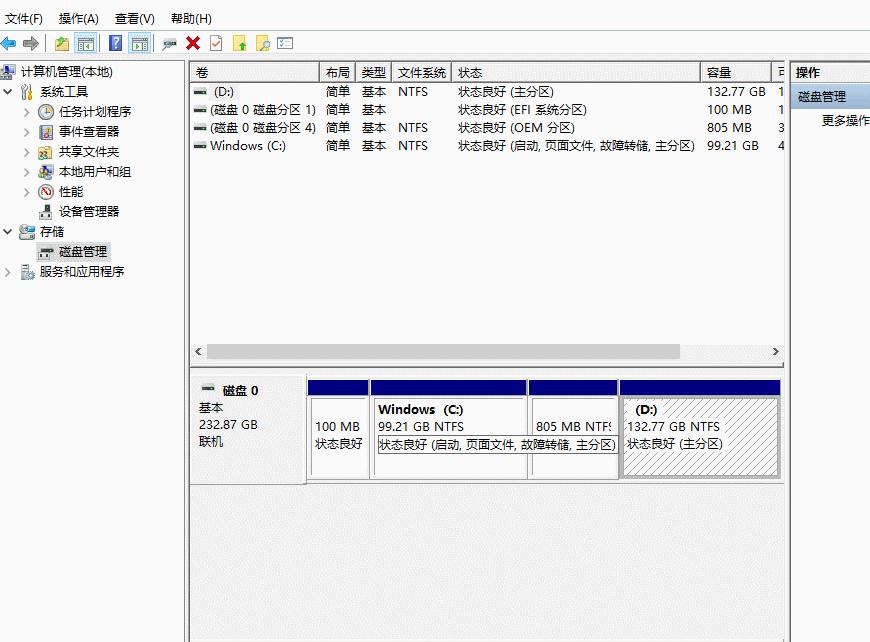Open the 查看(V) menu
This screenshot has height=642, width=870.
coord(133,18)
